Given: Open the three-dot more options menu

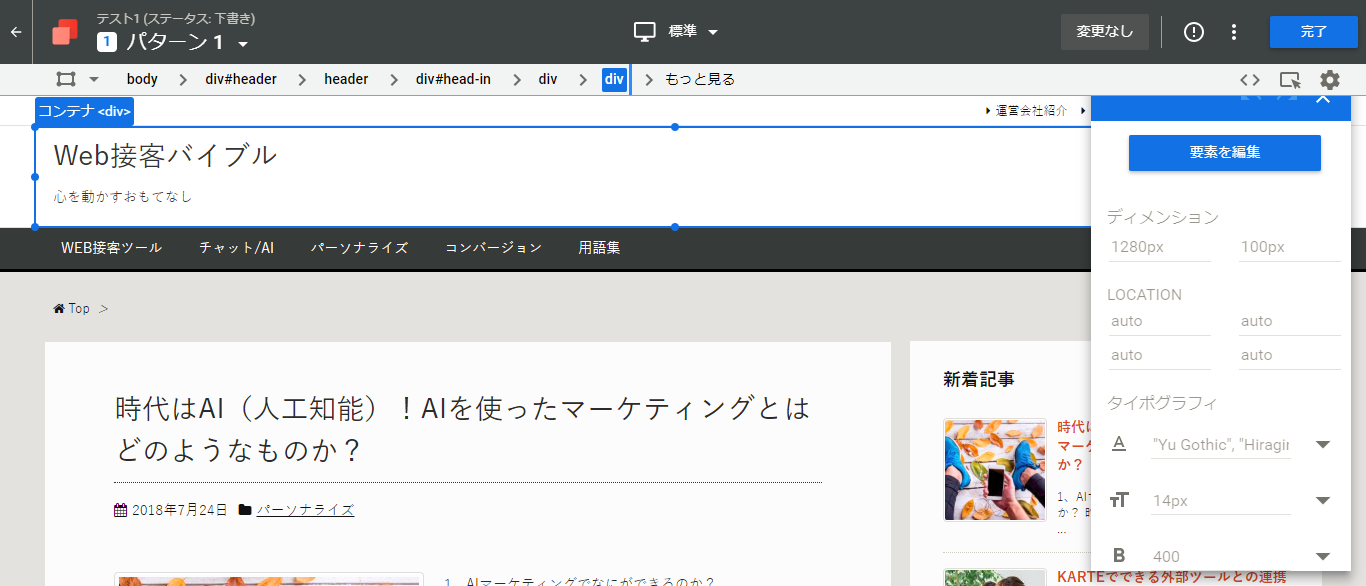Looking at the screenshot, I should 1234,32.
